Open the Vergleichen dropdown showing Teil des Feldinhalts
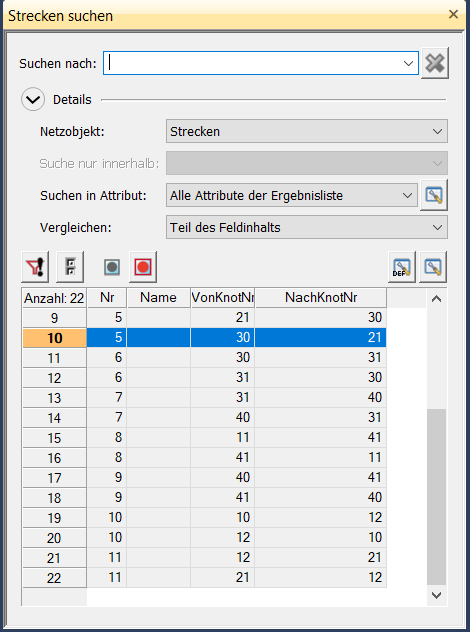470x632 pixels. [x=307, y=227]
